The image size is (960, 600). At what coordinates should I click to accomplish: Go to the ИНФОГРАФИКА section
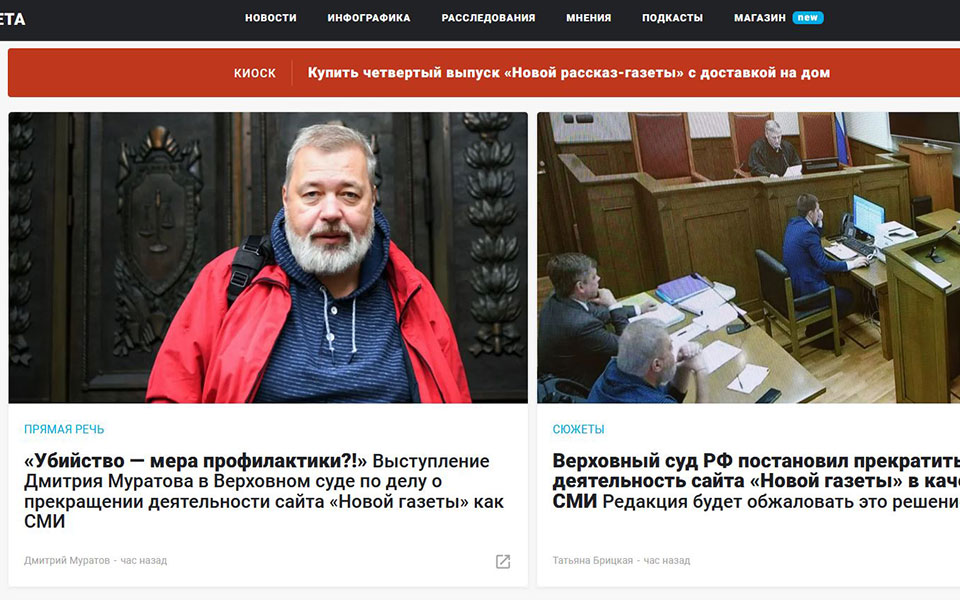tap(369, 18)
